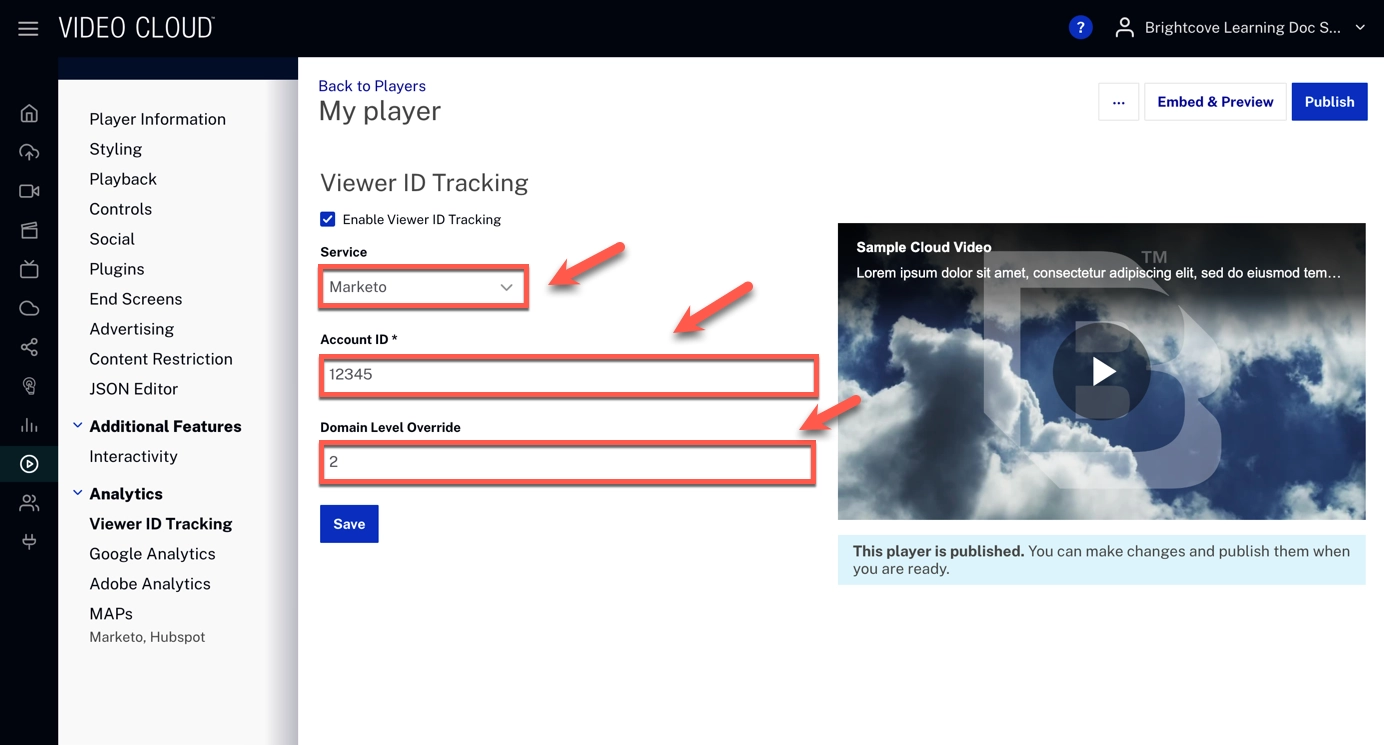Play the Sample Cloud Video preview
The width and height of the screenshot is (1384, 745).
(x=1102, y=371)
